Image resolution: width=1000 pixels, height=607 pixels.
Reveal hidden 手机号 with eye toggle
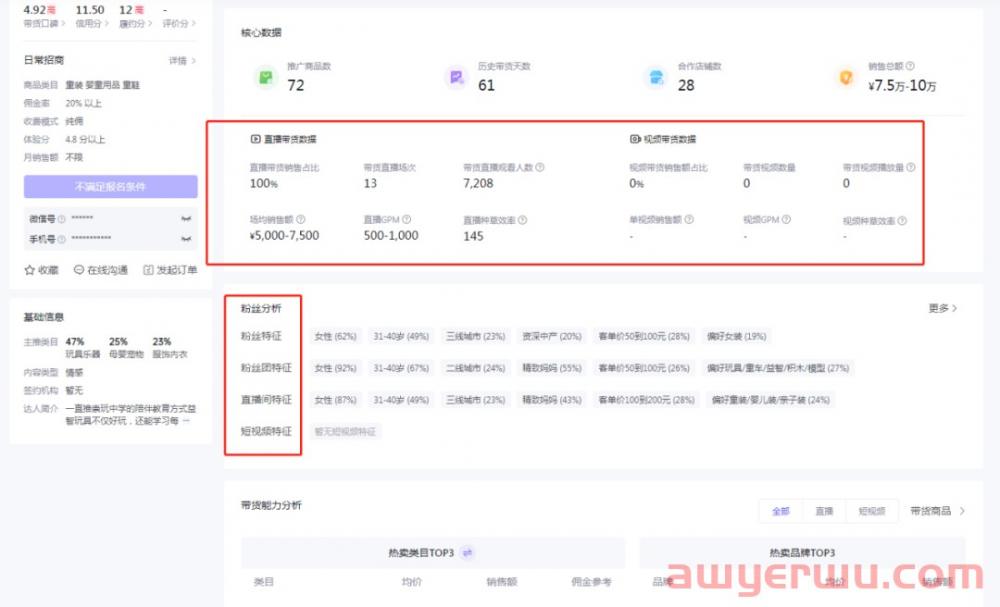[x=186, y=239]
